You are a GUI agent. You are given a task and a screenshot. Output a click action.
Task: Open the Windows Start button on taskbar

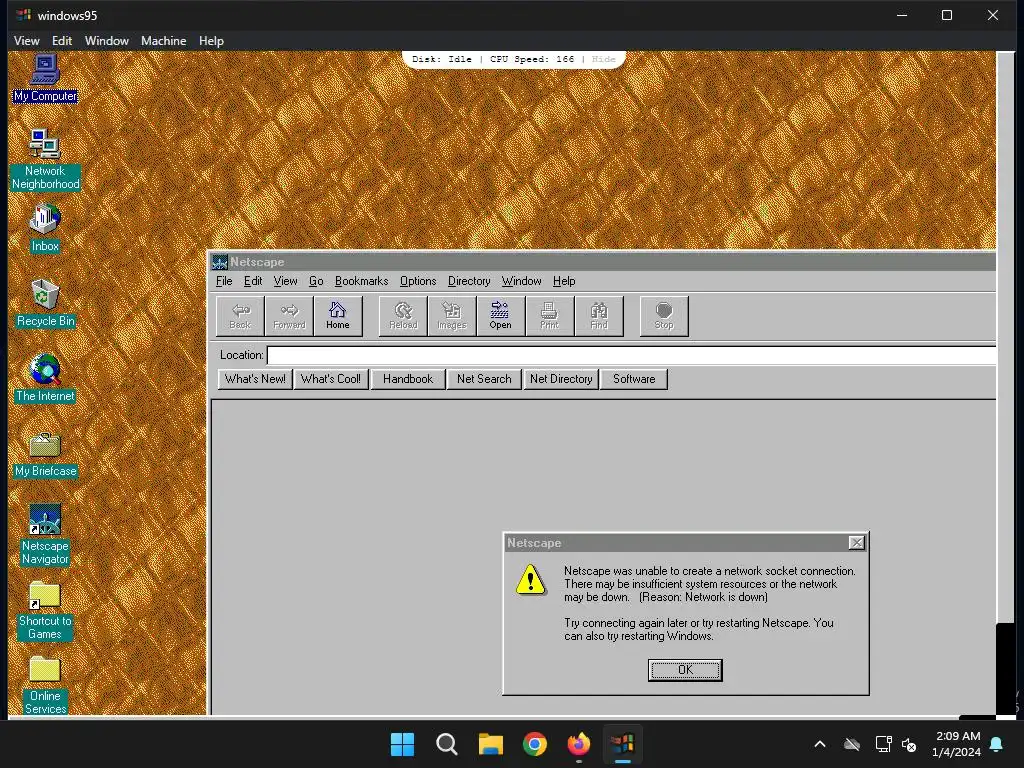402,744
